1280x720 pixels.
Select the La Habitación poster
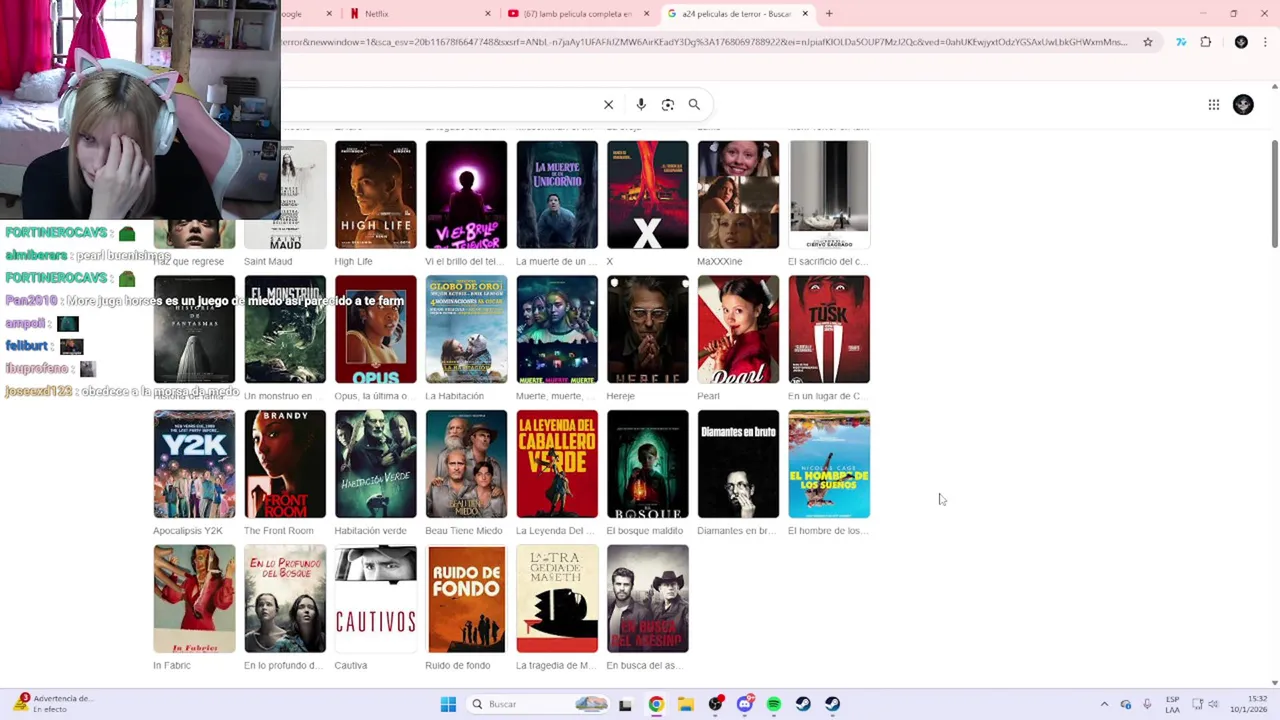(466, 329)
